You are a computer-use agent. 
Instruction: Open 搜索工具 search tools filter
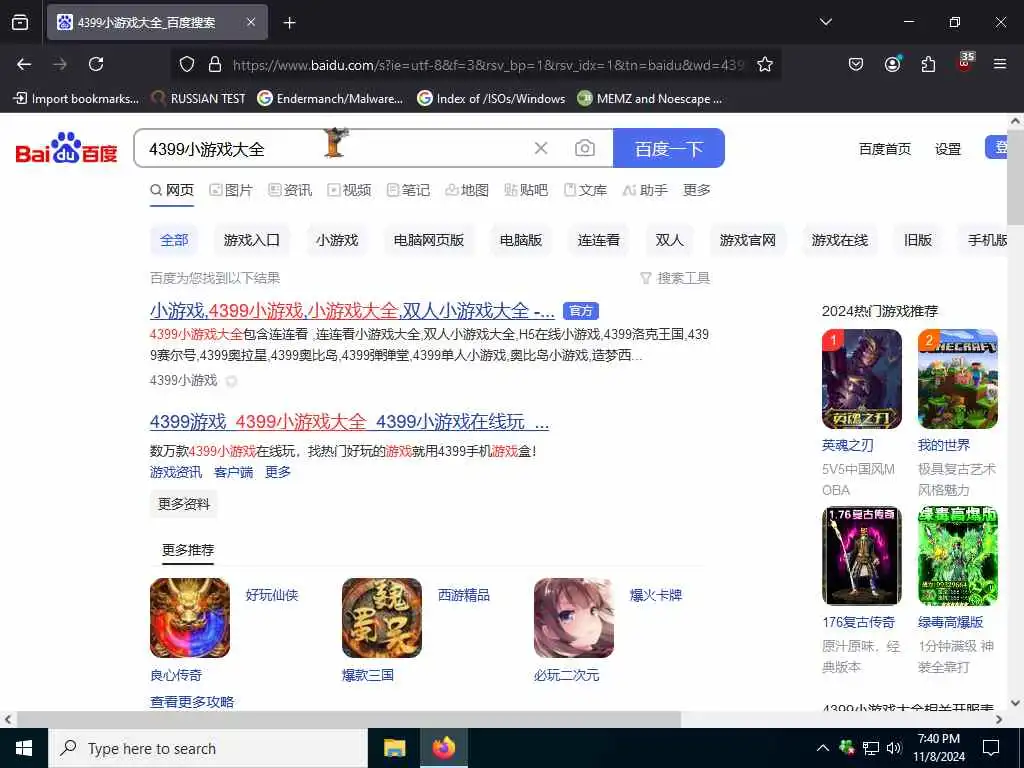pyautogui.click(x=675, y=278)
